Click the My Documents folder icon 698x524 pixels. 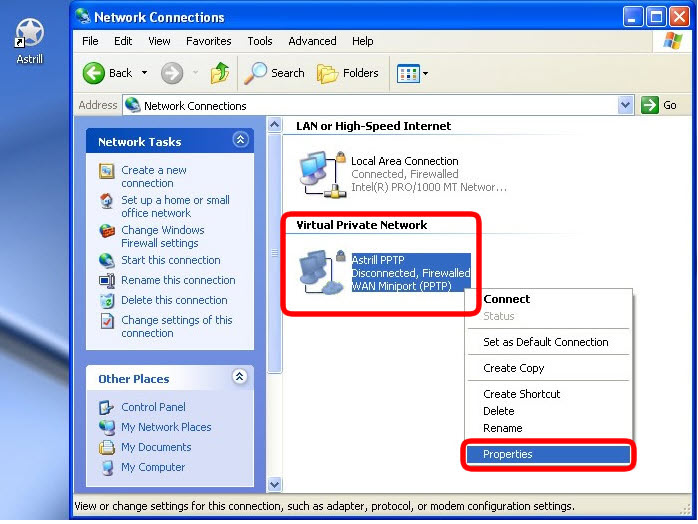pos(107,447)
